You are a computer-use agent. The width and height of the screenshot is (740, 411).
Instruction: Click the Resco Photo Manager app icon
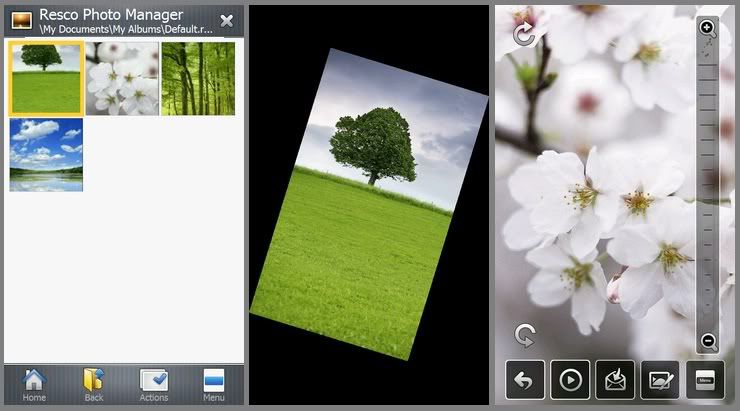click(x=20, y=20)
